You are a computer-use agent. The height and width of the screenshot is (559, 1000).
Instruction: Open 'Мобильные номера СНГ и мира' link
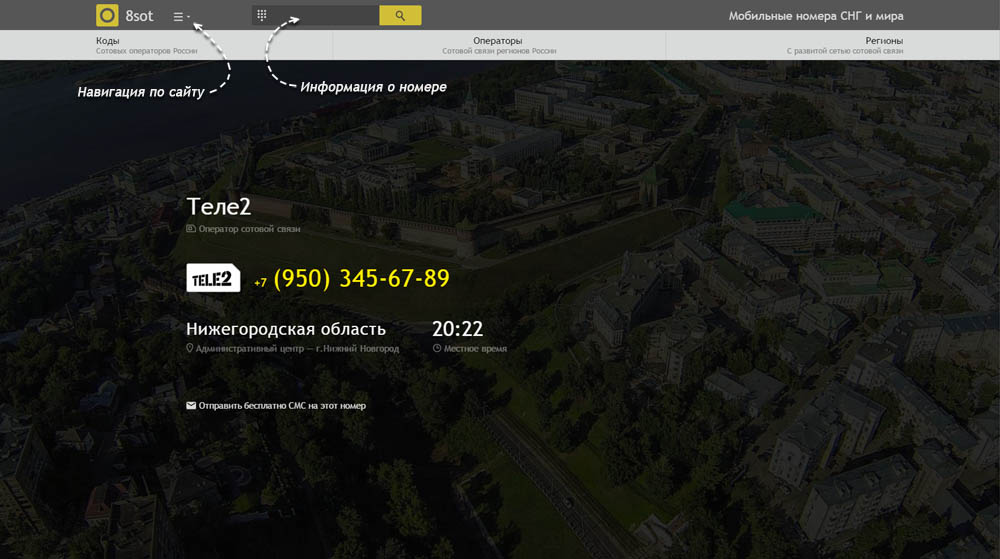click(x=816, y=16)
